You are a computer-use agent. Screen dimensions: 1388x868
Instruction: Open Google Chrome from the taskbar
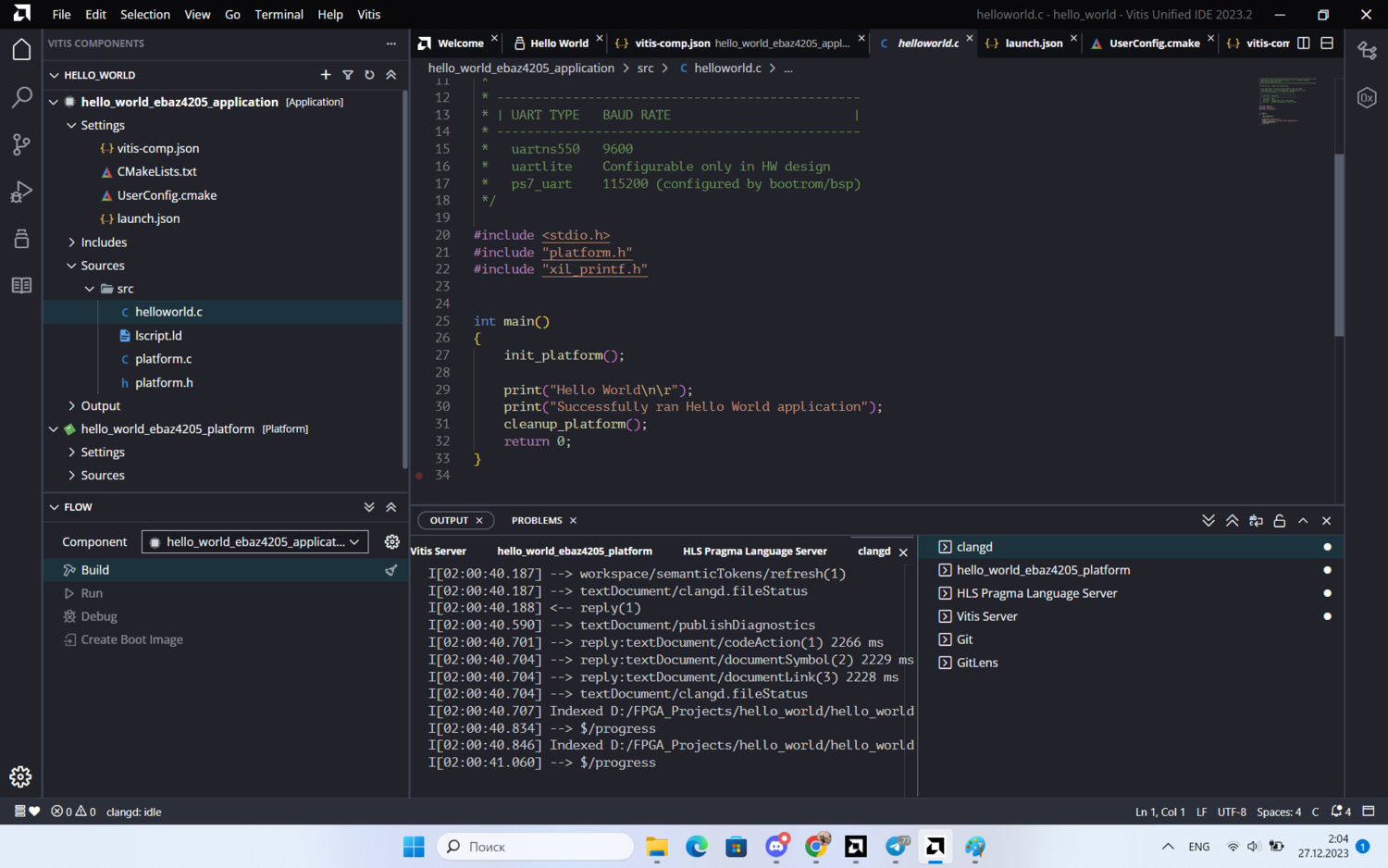(816, 847)
